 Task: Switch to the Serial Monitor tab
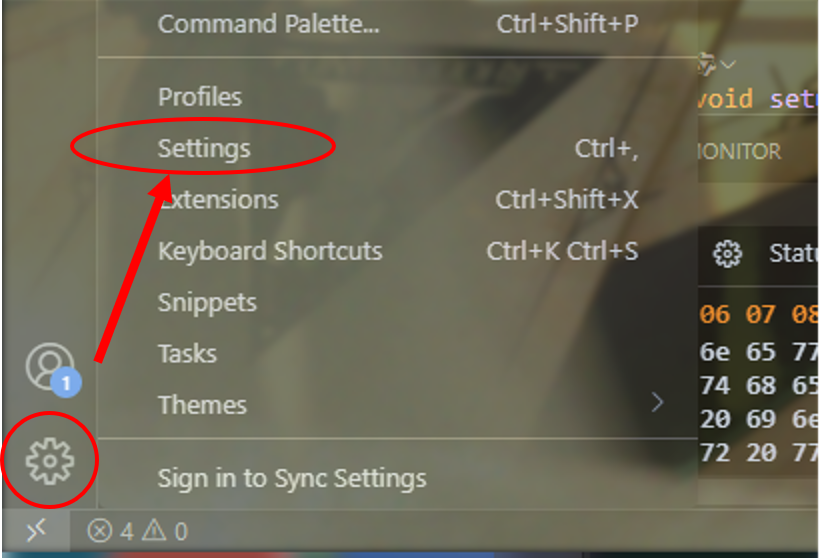742,152
